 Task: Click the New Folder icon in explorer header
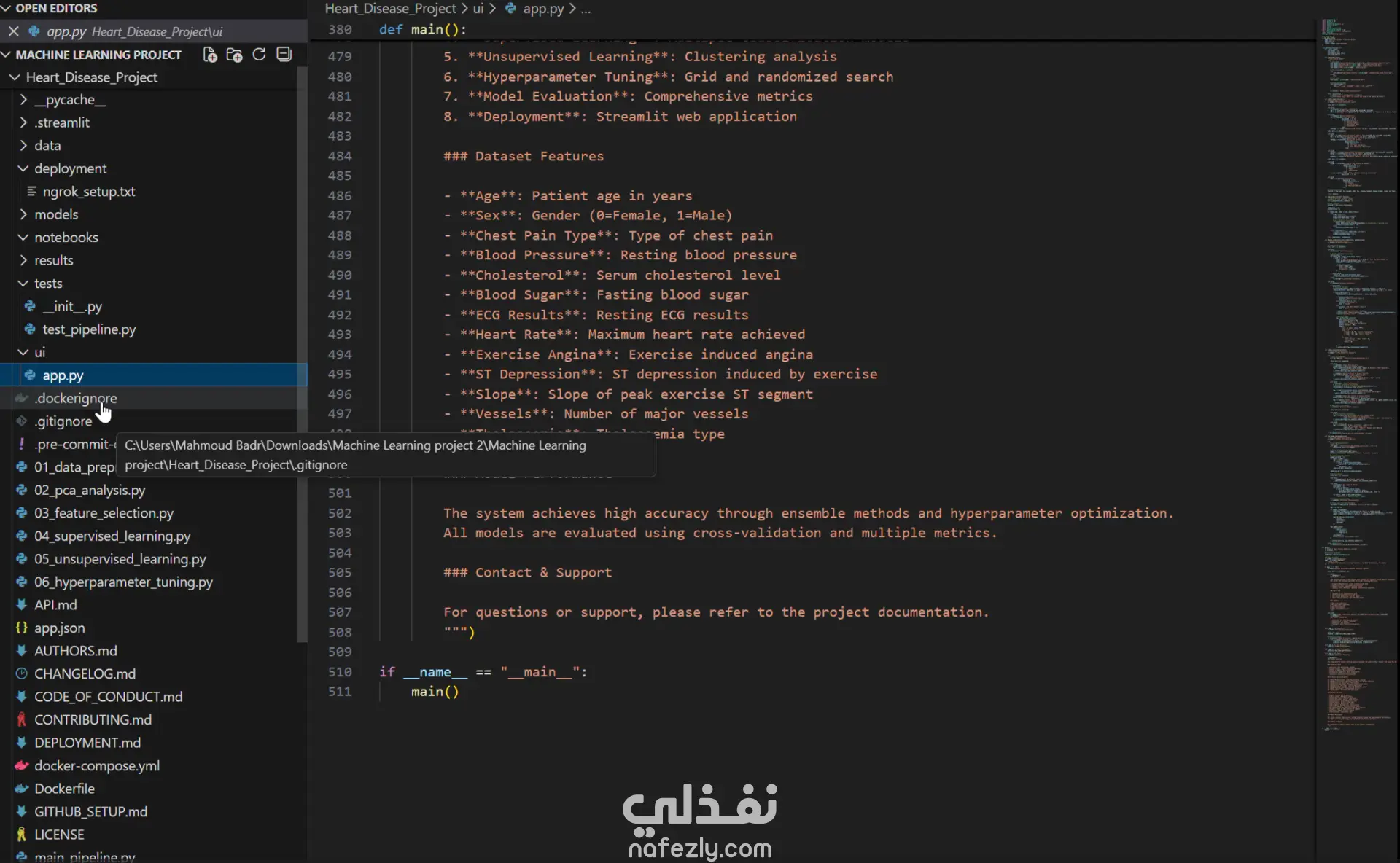point(234,55)
